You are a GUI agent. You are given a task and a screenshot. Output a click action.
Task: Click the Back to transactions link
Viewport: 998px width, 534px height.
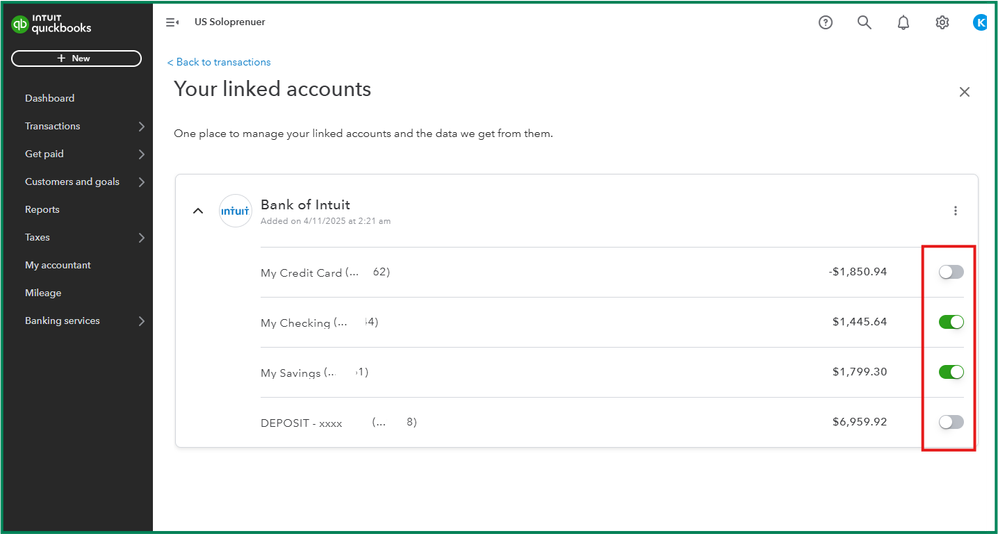pos(219,62)
